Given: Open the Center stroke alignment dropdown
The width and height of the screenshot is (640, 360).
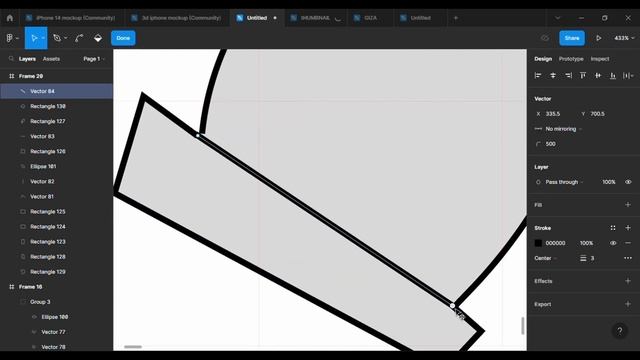Looking at the screenshot, I should click(x=546, y=258).
